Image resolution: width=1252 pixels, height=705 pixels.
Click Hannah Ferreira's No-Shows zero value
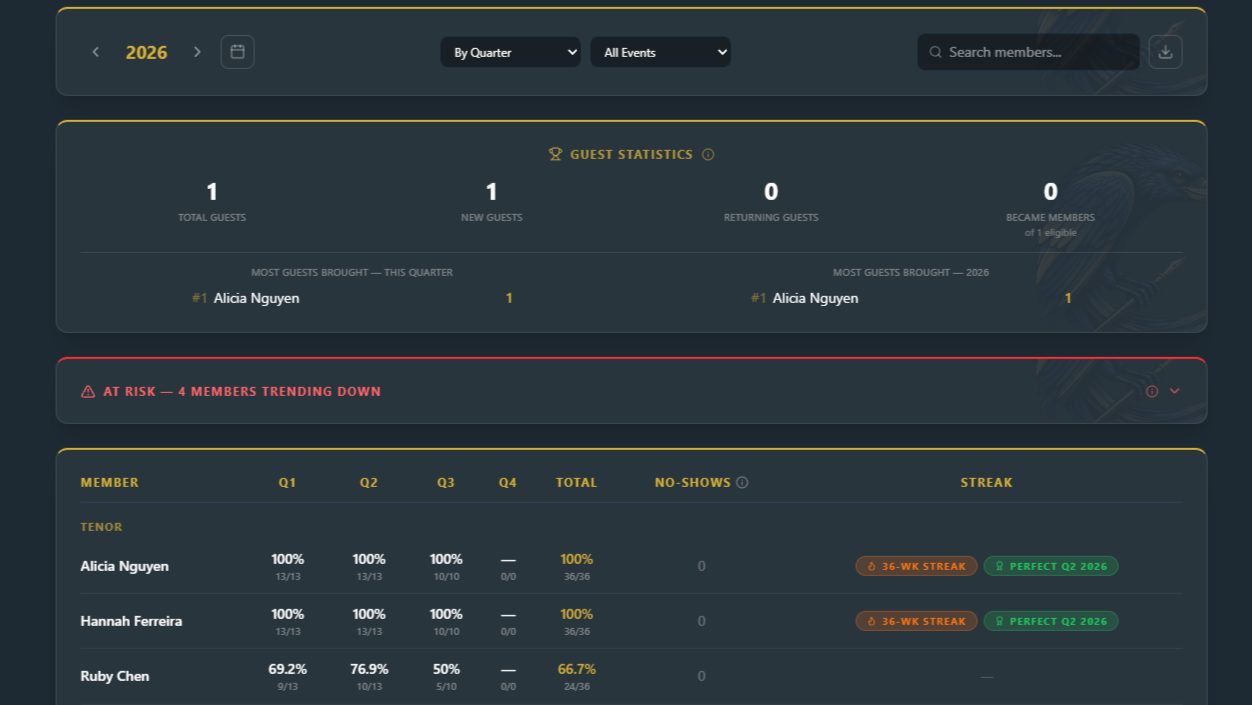[x=701, y=621]
